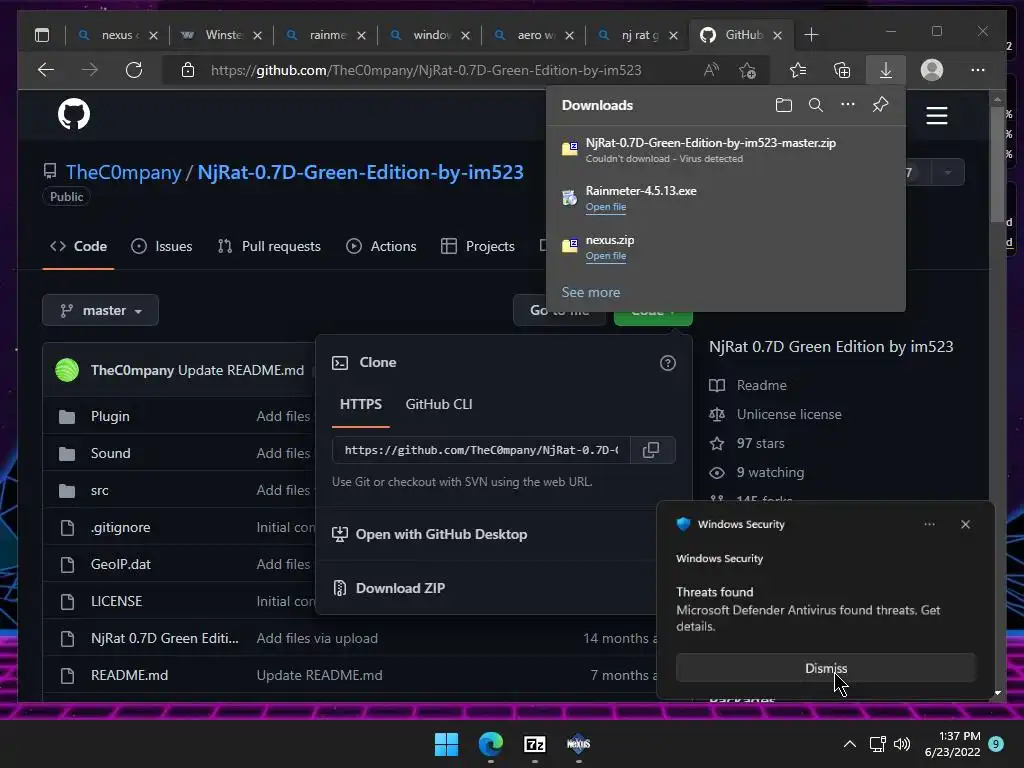Open downloads folder icon in Downloads panel
1024x768 pixels.
784,104
